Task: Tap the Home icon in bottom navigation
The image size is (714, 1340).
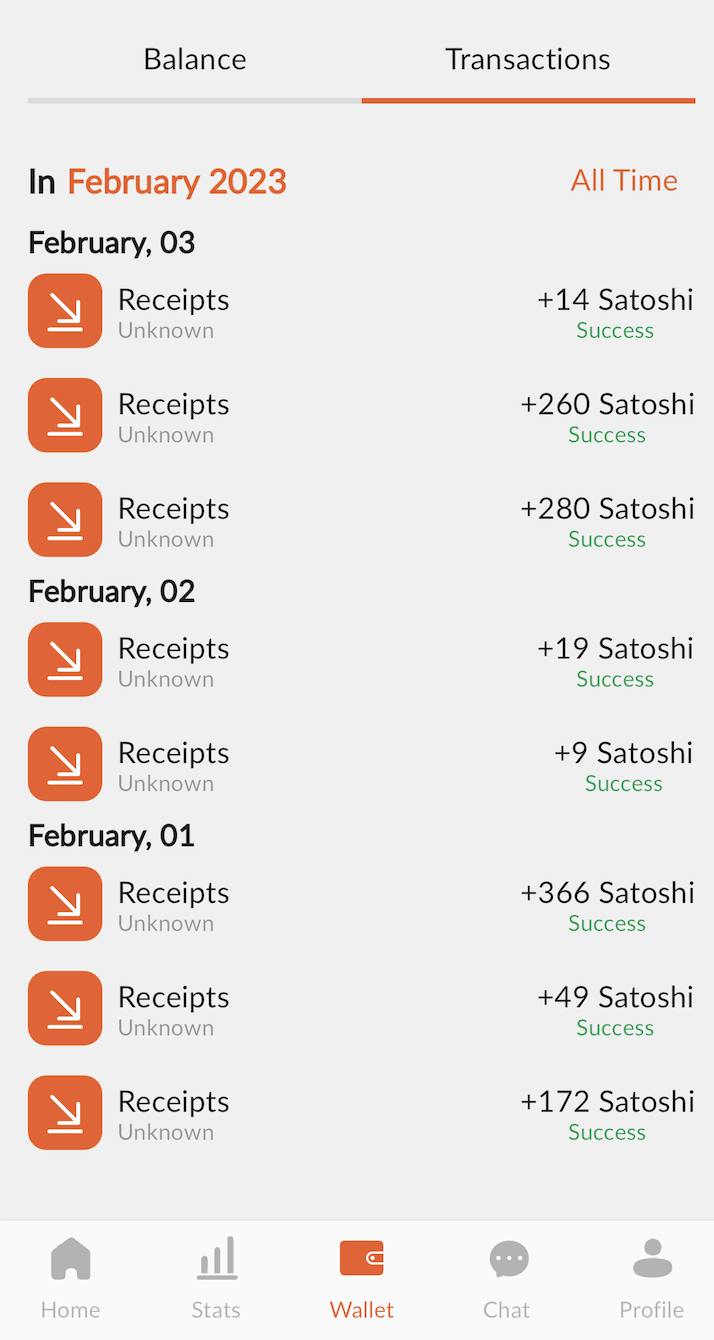Action: (70, 1259)
